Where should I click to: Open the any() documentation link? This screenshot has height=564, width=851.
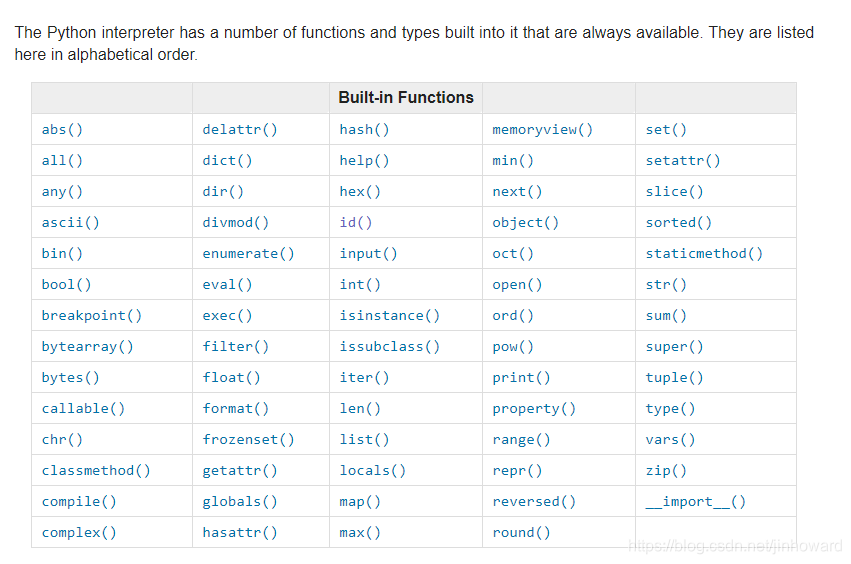(62, 191)
